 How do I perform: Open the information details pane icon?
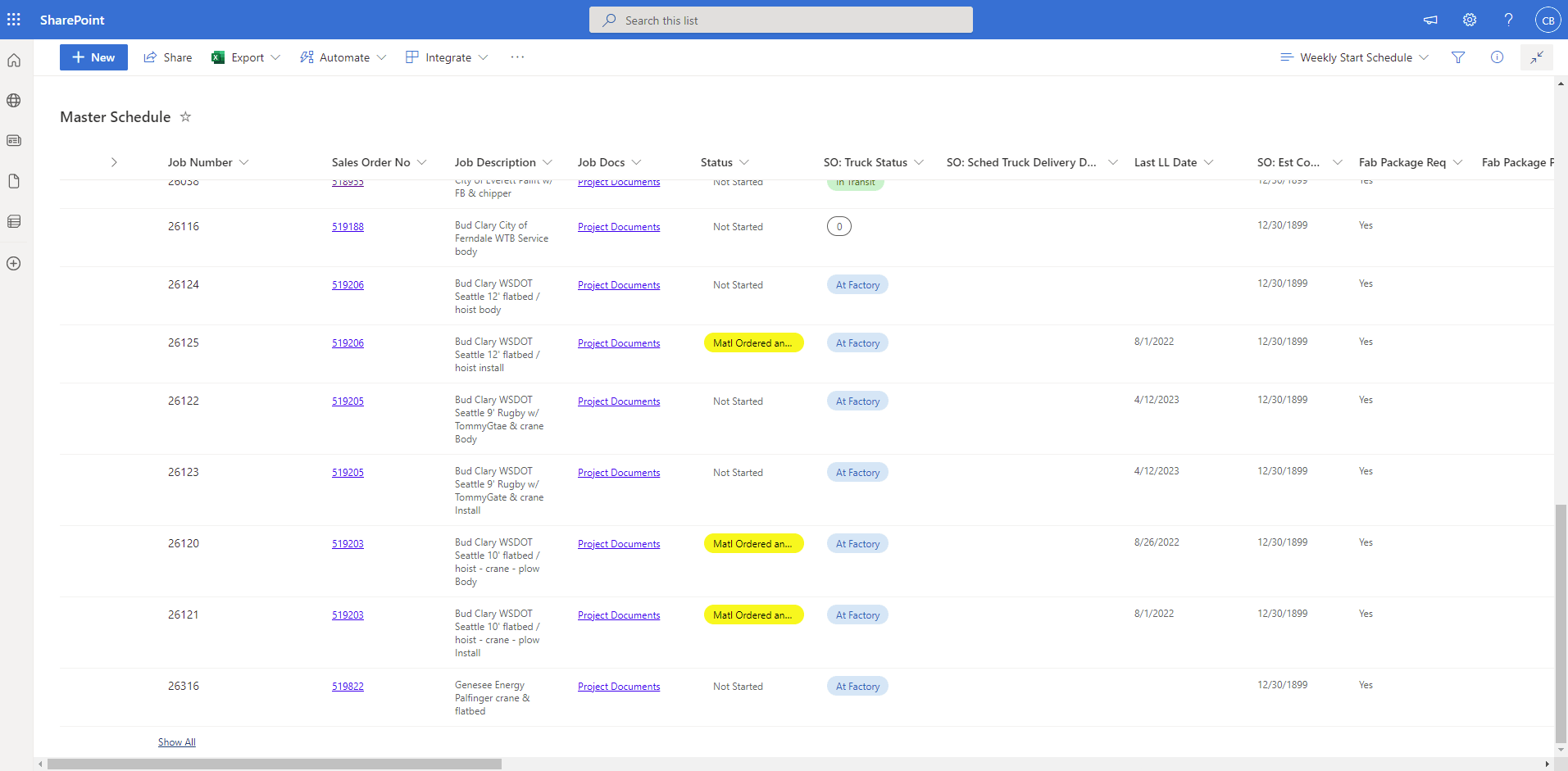[1497, 57]
